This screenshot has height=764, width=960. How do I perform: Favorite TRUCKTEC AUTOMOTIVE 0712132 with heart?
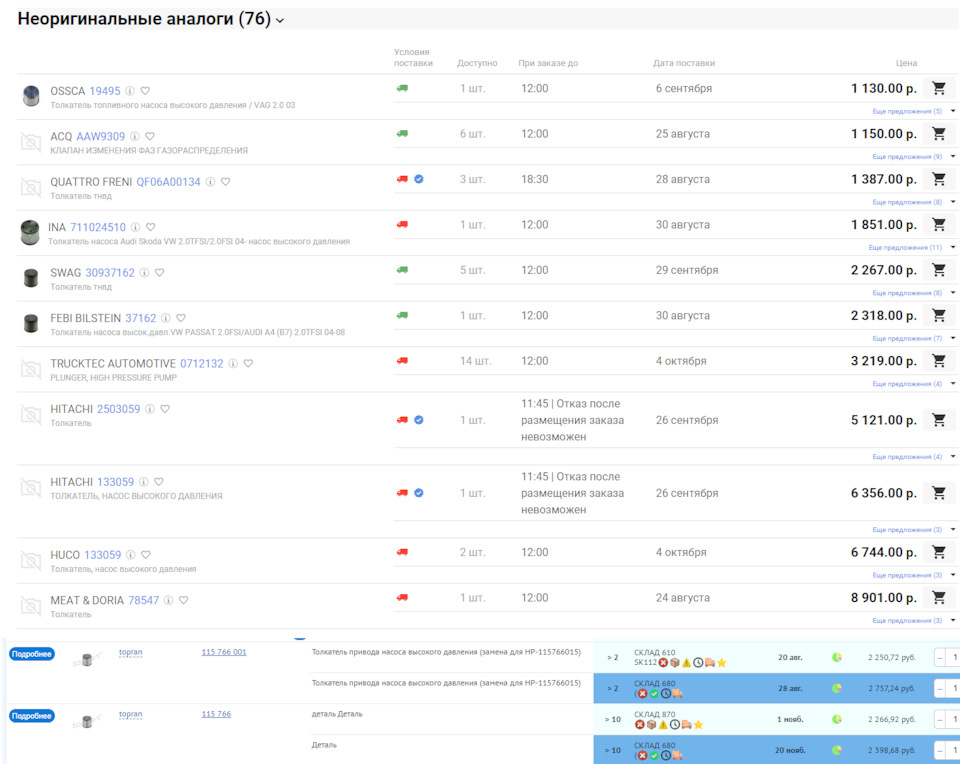pos(249,363)
